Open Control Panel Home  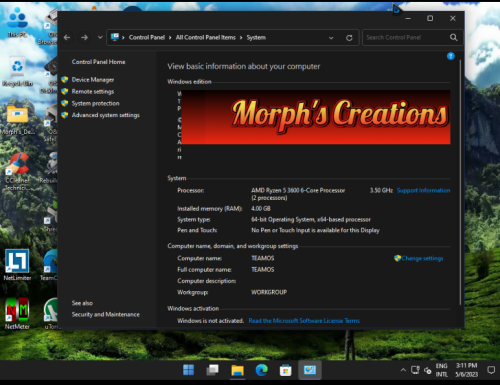pyautogui.click(x=98, y=62)
